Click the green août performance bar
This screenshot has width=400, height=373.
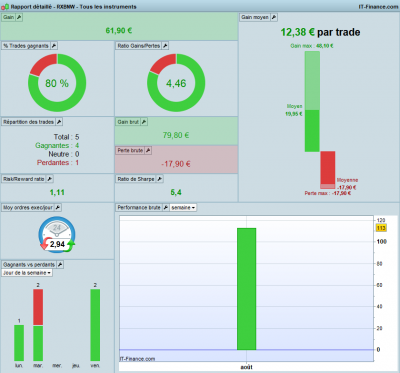(246, 289)
